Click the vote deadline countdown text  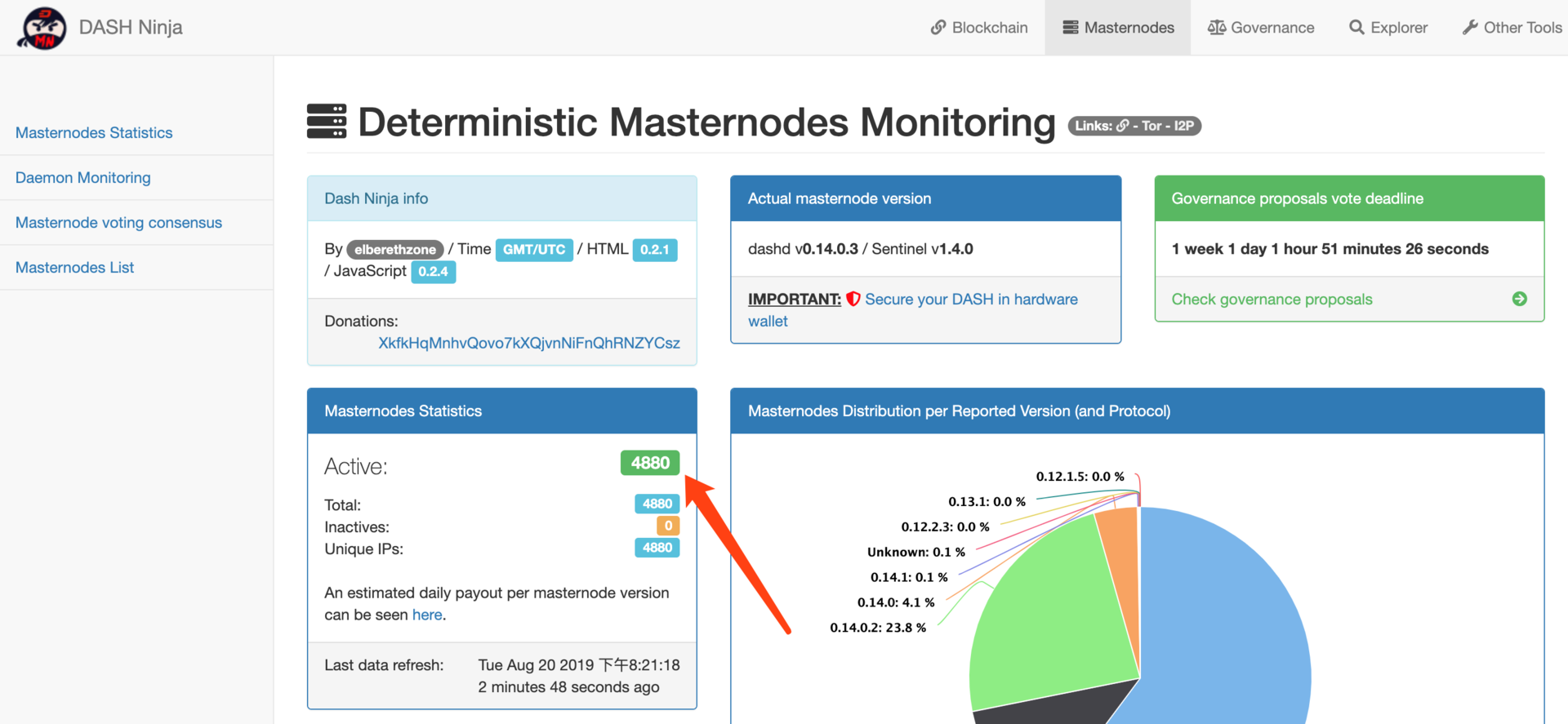click(x=1330, y=249)
